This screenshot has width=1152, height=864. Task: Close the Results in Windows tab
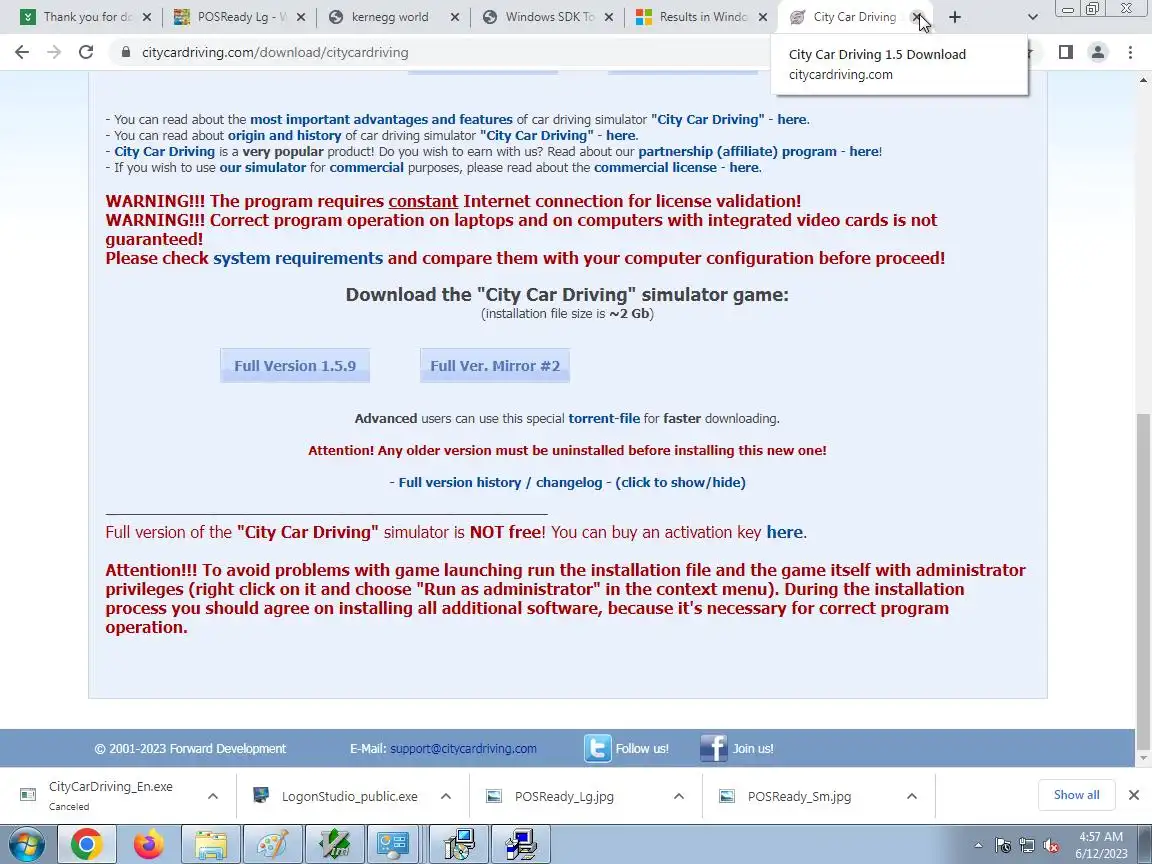tap(763, 17)
